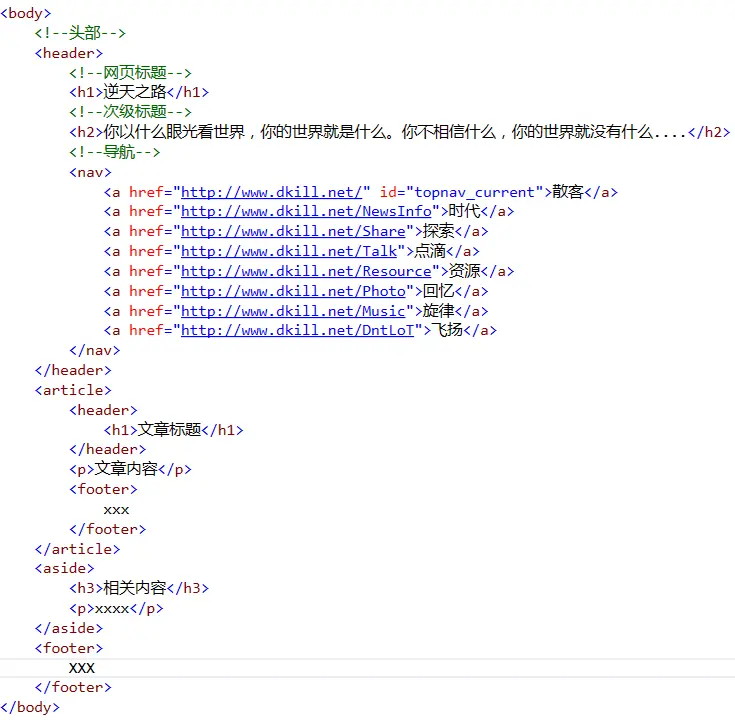Click the 旋律 anchor text

pos(438,310)
